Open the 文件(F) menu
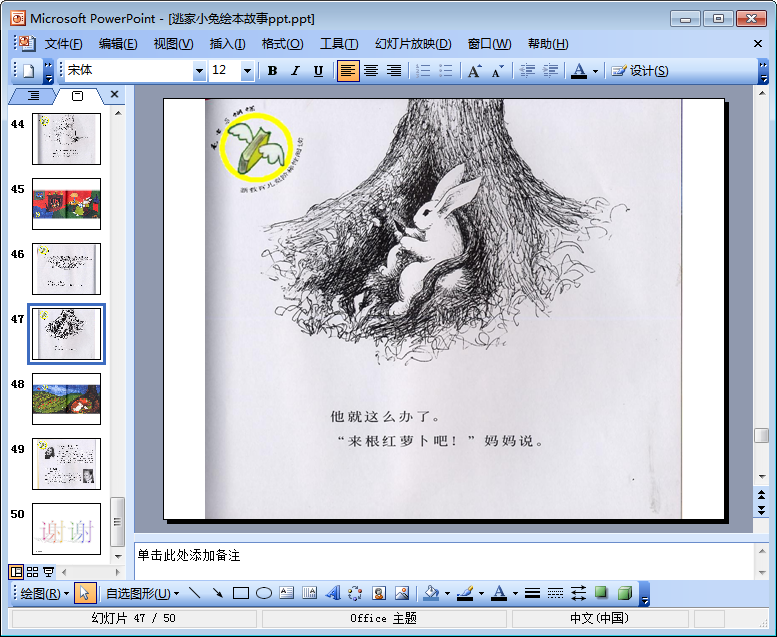The image size is (777, 637). pos(63,44)
